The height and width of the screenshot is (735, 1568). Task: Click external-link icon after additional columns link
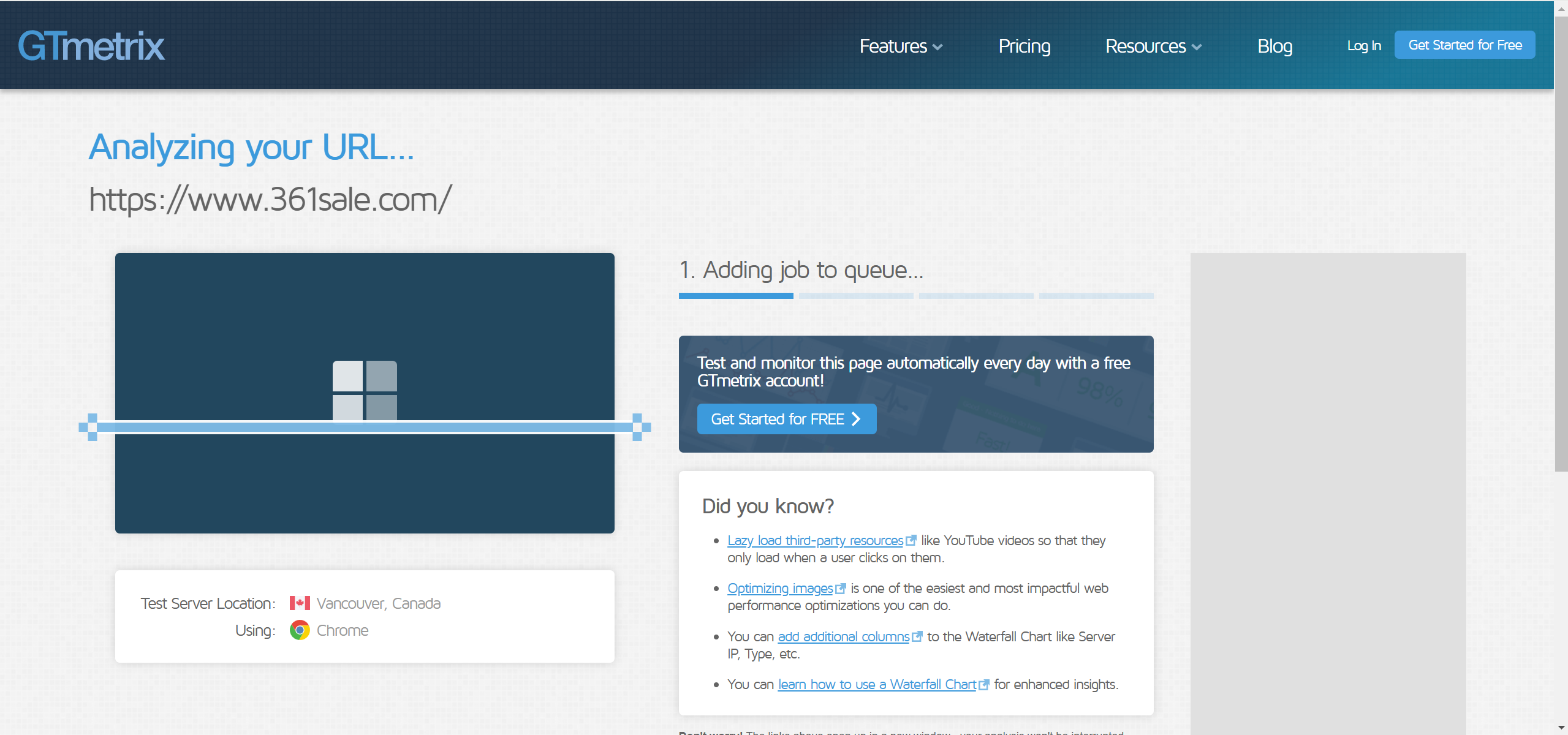(917, 637)
